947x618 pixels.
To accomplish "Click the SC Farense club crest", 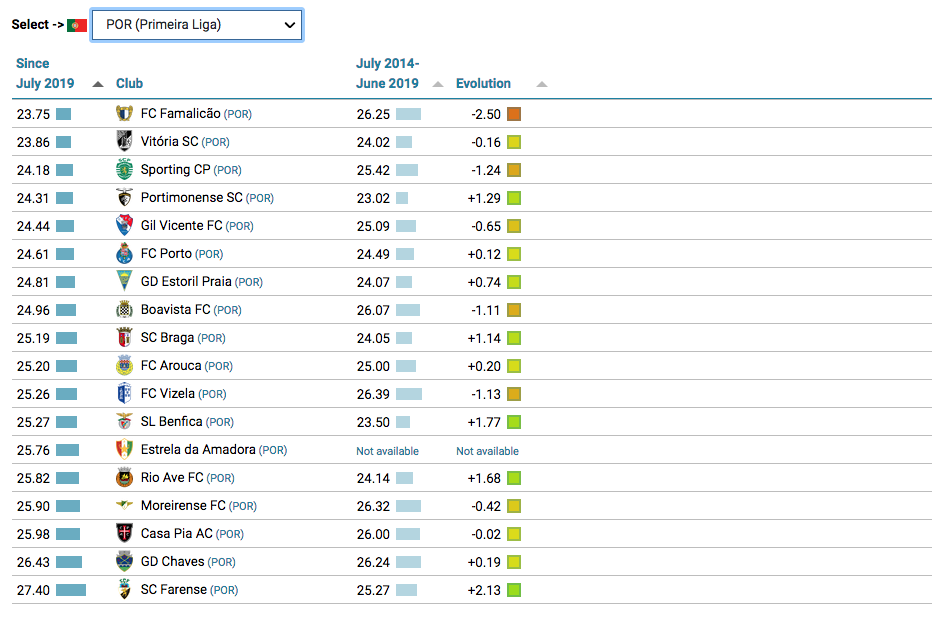I will [x=124, y=590].
